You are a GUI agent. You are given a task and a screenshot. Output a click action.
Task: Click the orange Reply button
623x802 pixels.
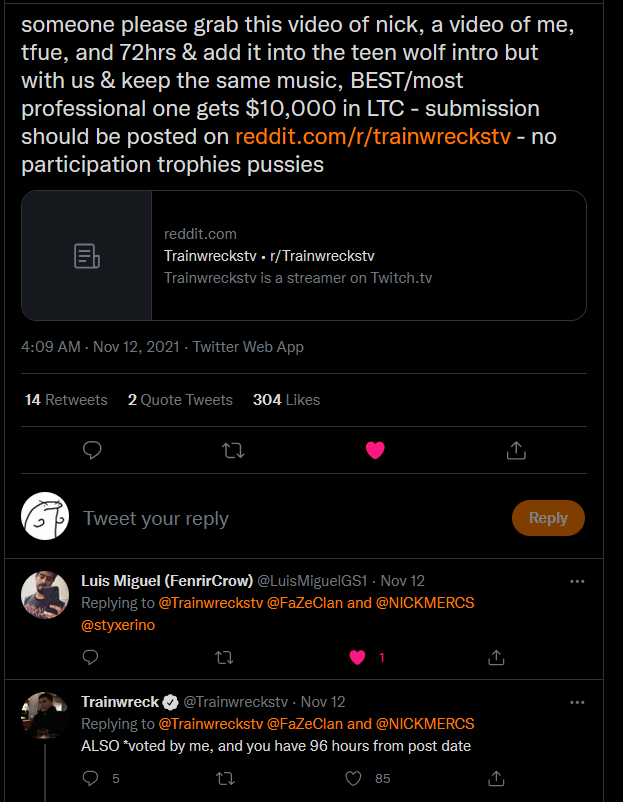[548, 518]
